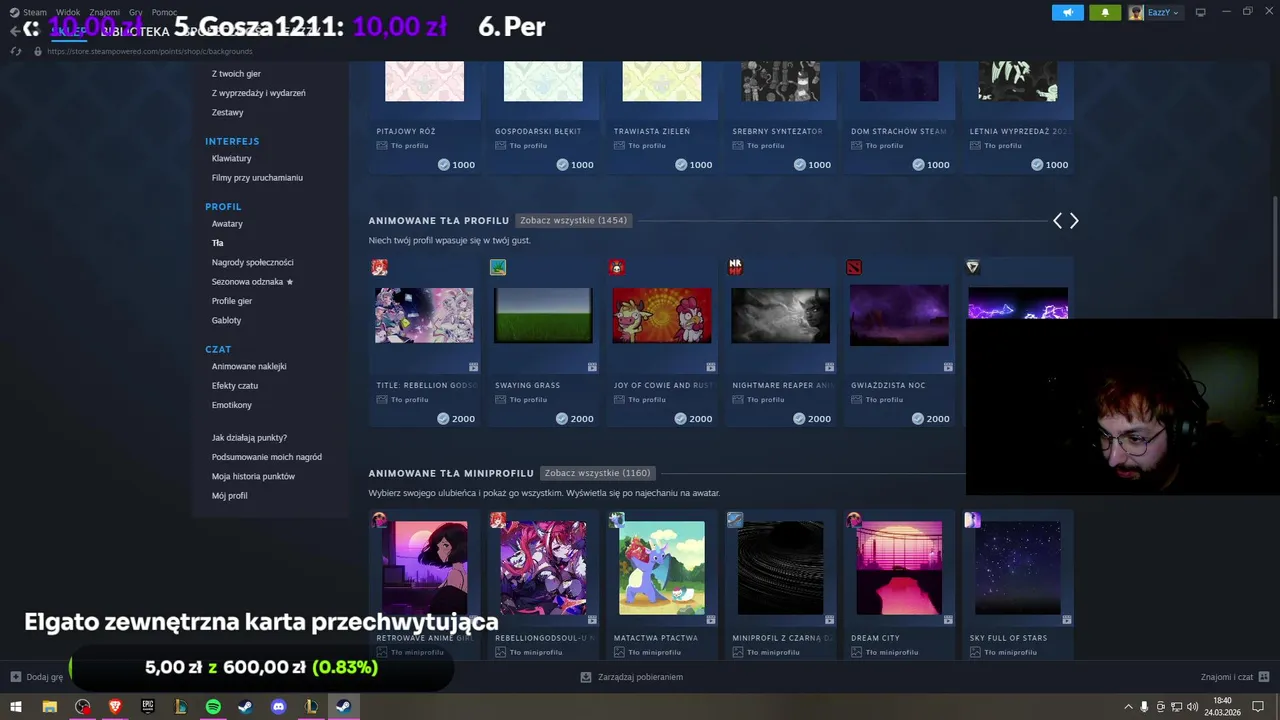Open Spotify from taskbar
This screenshot has height=720, width=1280.
213,707
